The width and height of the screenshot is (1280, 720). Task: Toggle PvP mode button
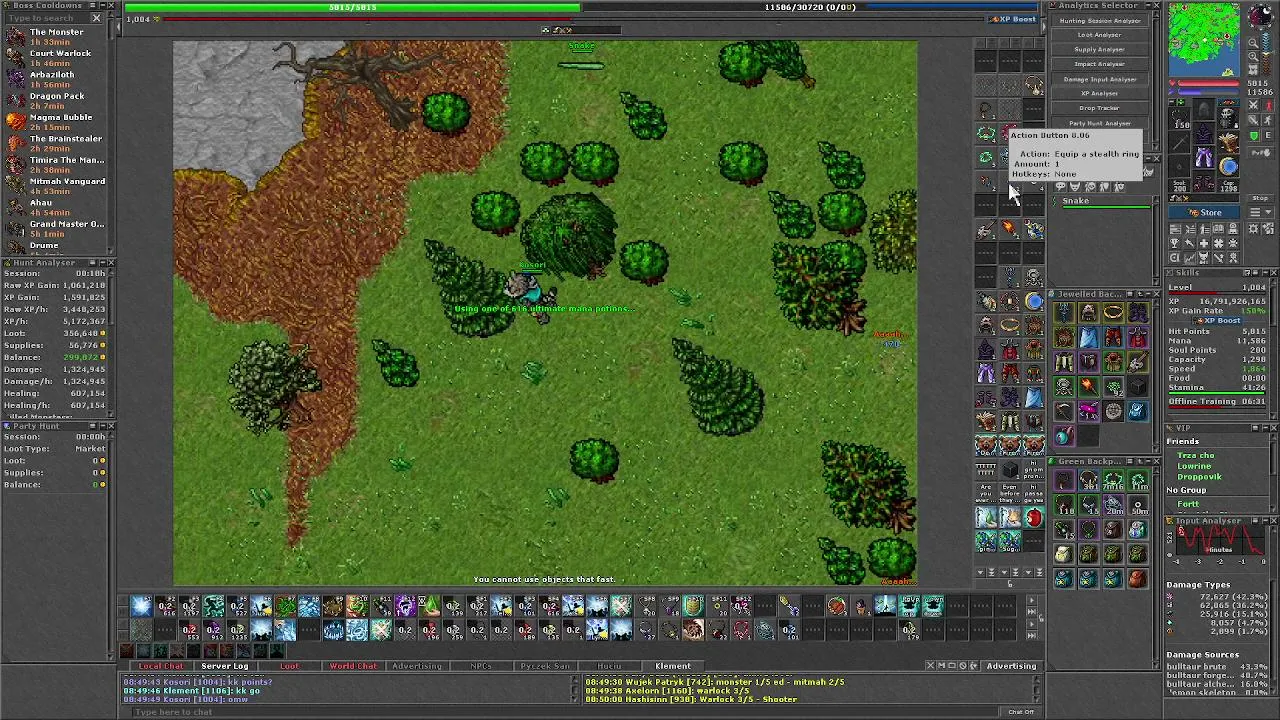pyautogui.click(x=1261, y=153)
